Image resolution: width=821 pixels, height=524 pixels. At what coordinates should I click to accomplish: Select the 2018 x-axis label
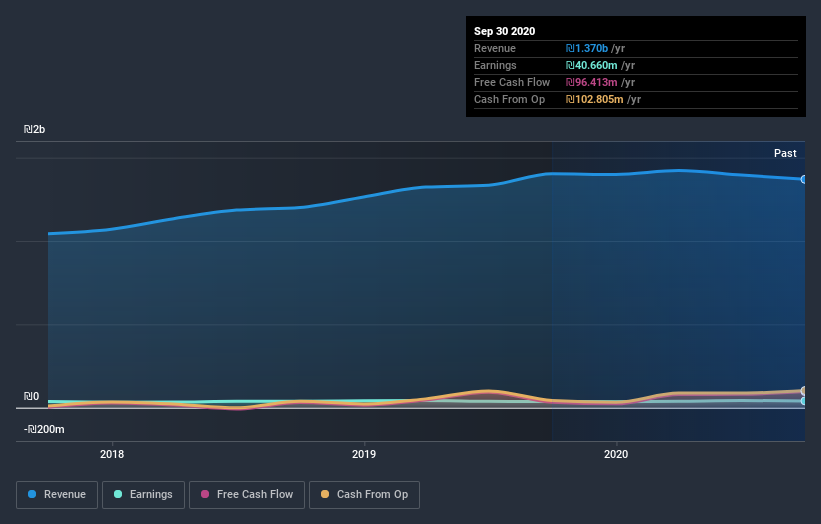[112, 454]
